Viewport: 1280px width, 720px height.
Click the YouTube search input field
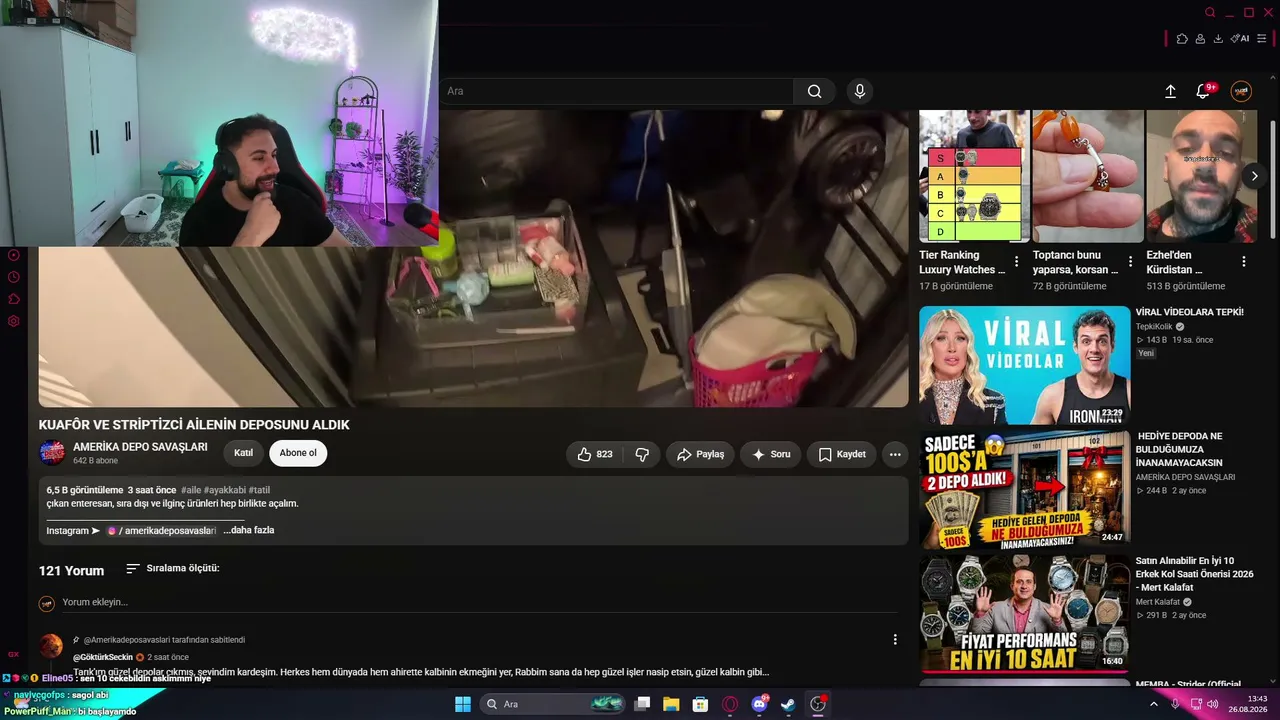click(x=616, y=91)
